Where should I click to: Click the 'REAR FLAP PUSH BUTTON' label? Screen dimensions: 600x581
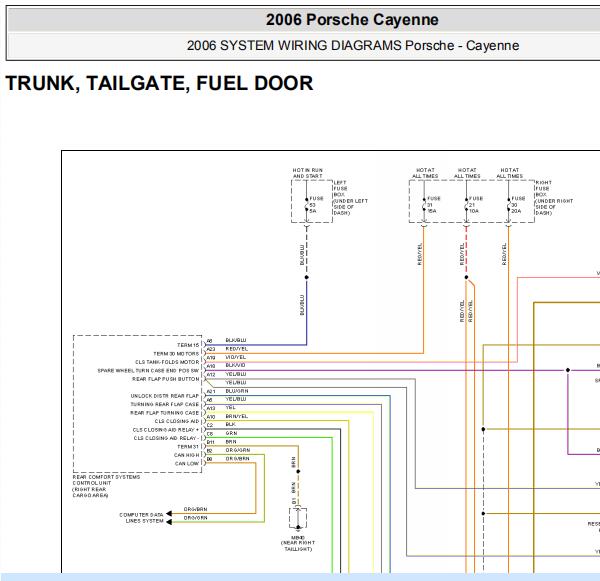pos(166,379)
